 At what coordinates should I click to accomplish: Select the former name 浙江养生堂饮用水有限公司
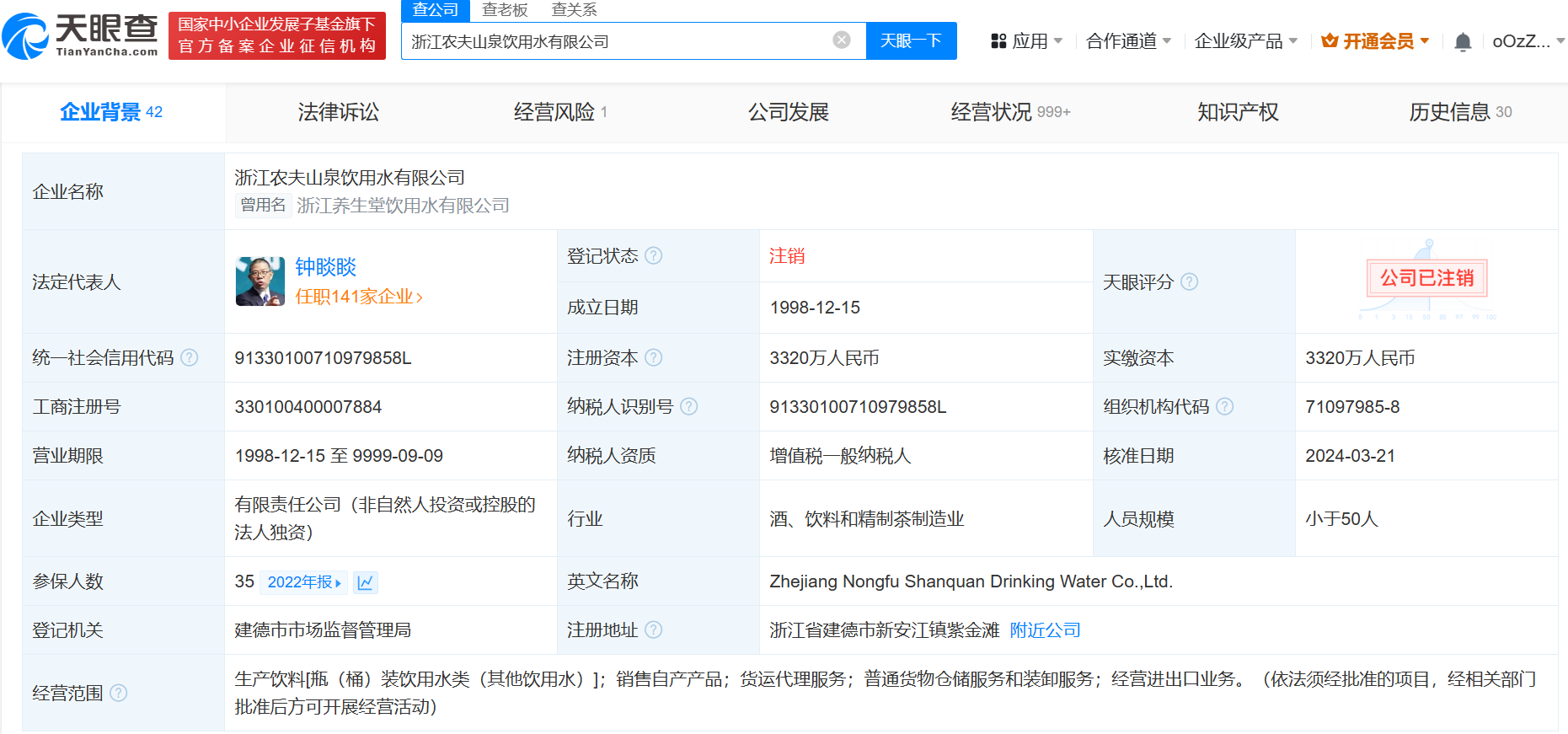pos(403,206)
